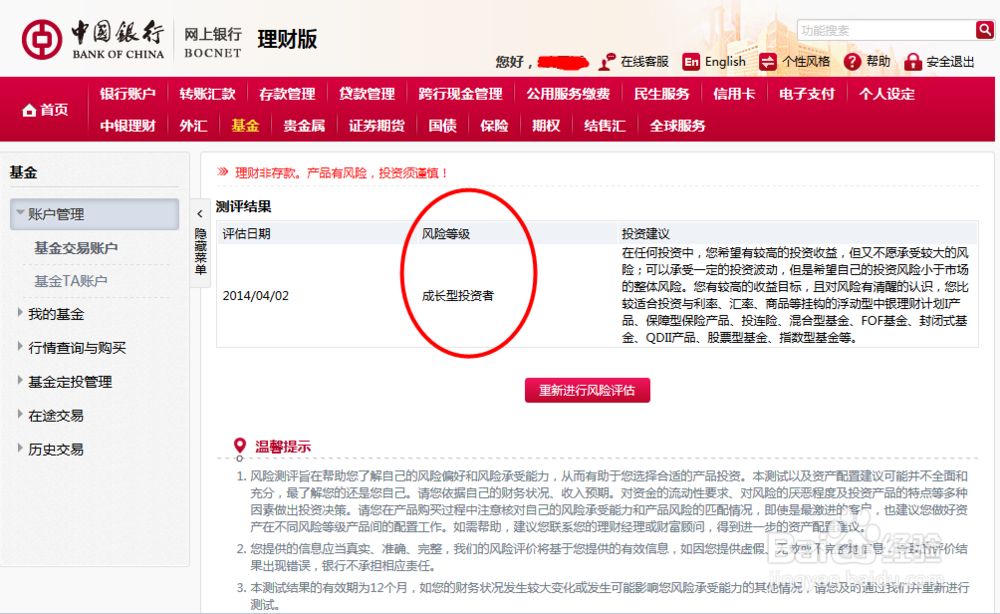Click the 重新进行风险评估 button
This screenshot has width=1000, height=614.
(587, 390)
